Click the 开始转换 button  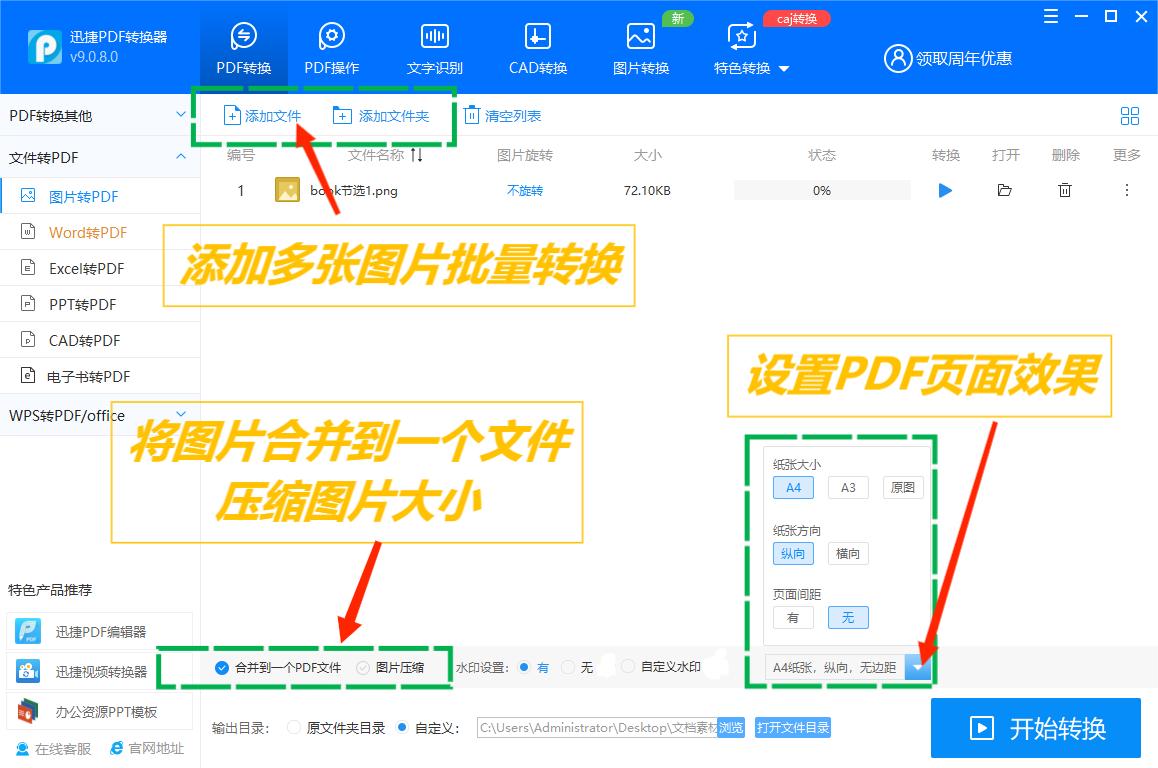[1036, 728]
